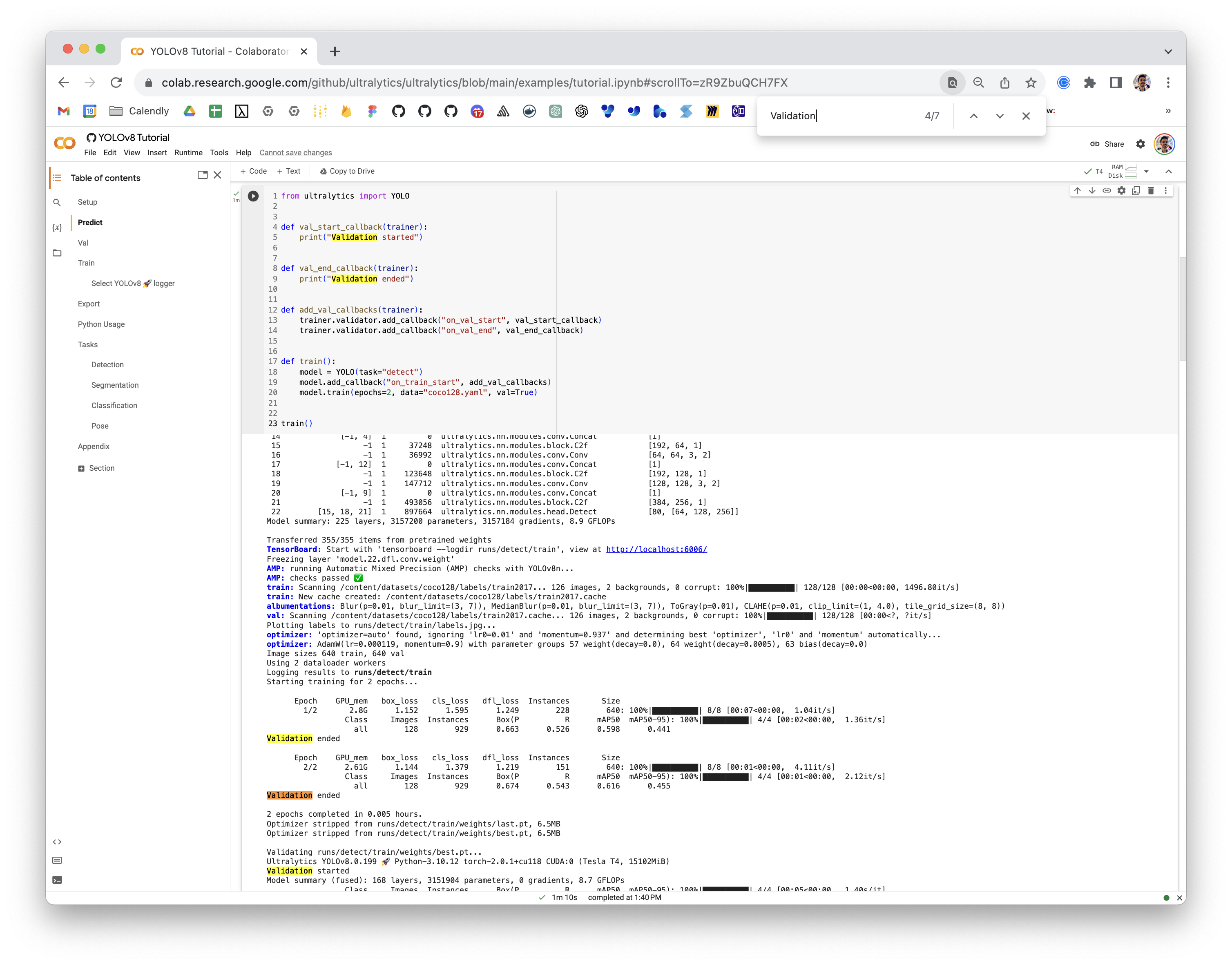Open the Files browser in the sidebar

click(x=57, y=253)
